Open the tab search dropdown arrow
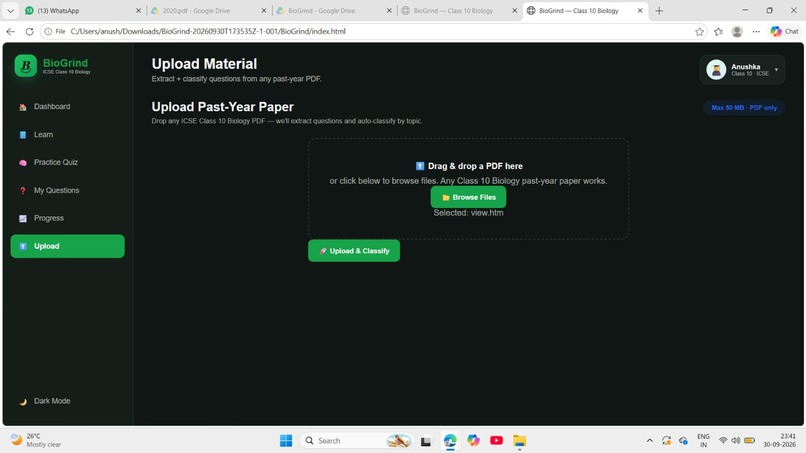The height and width of the screenshot is (453, 806). [10, 10]
